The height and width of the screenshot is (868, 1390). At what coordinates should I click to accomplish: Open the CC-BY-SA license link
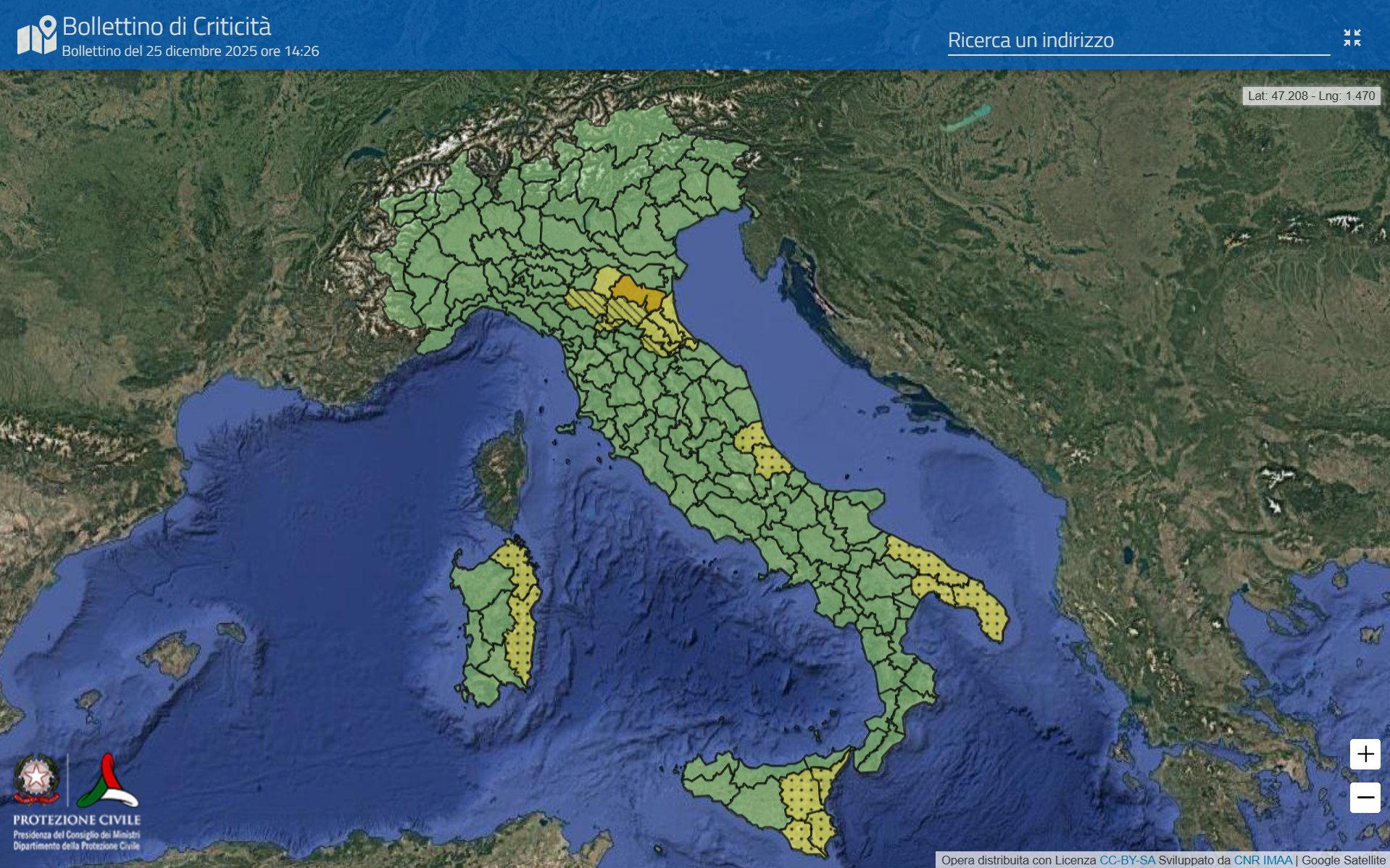coord(1127,860)
